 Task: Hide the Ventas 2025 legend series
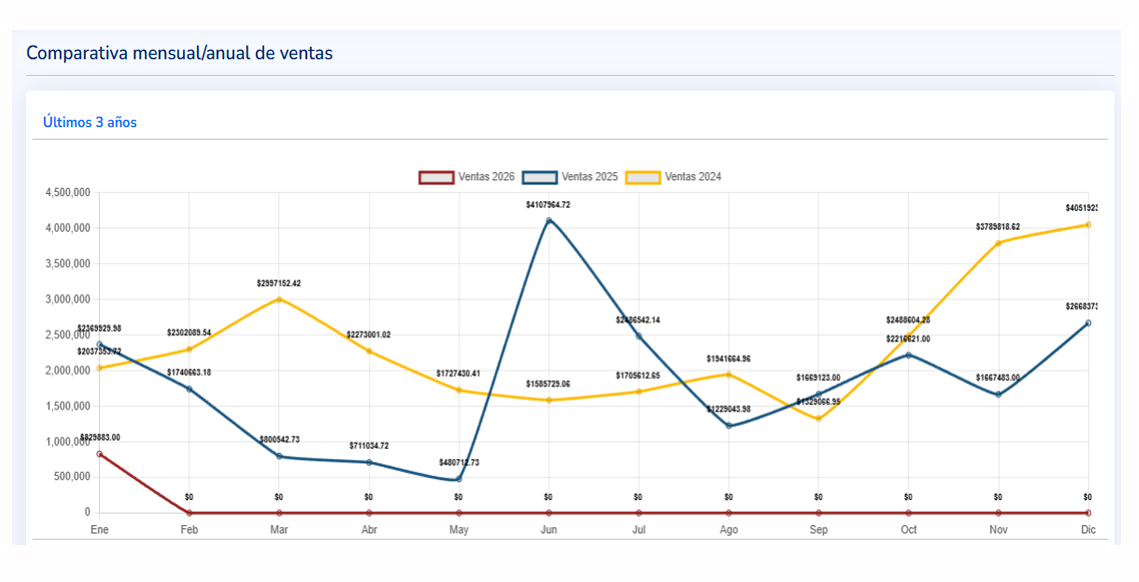click(x=570, y=177)
